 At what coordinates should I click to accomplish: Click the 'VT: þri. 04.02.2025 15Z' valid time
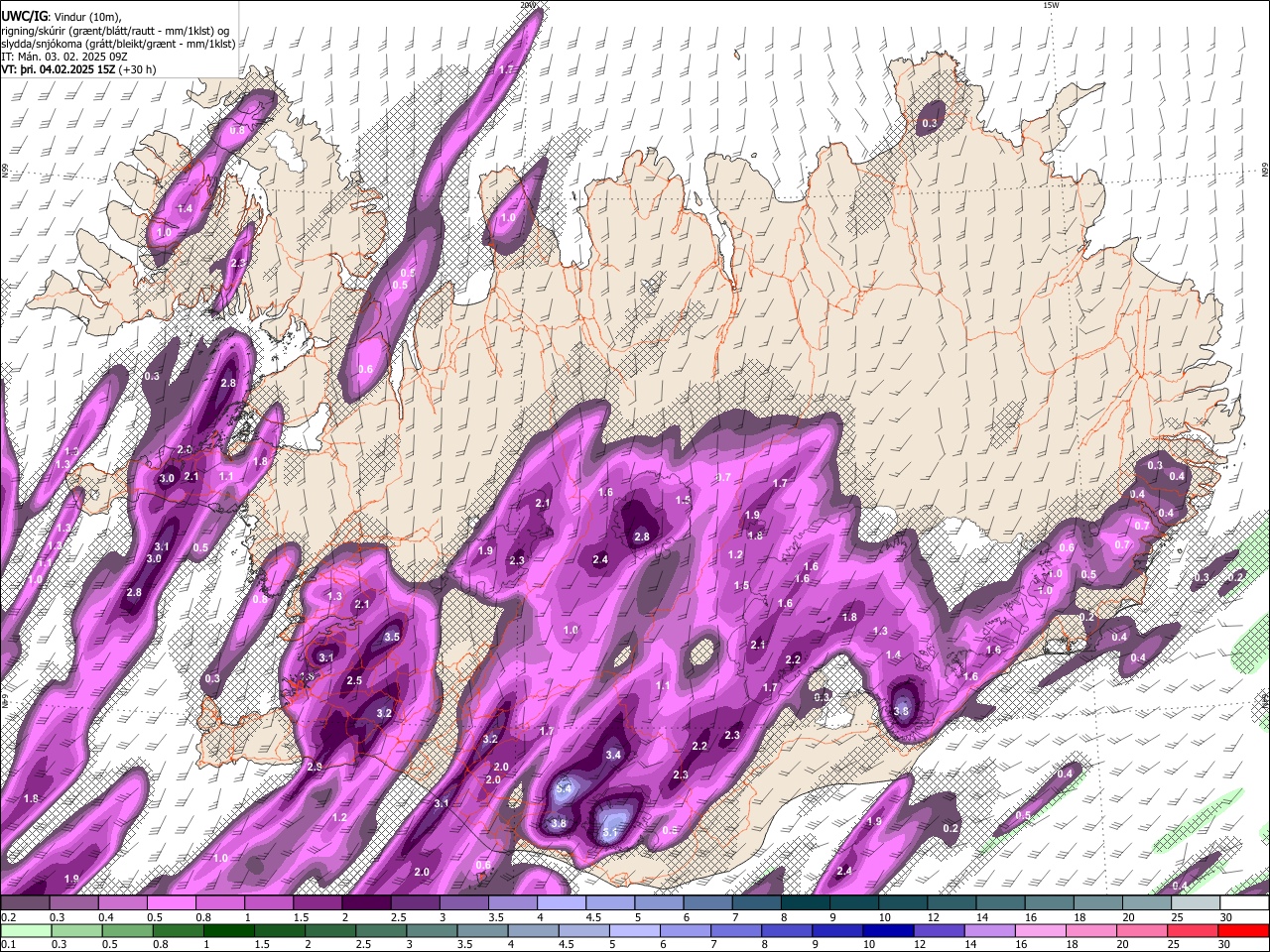point(58,69)
